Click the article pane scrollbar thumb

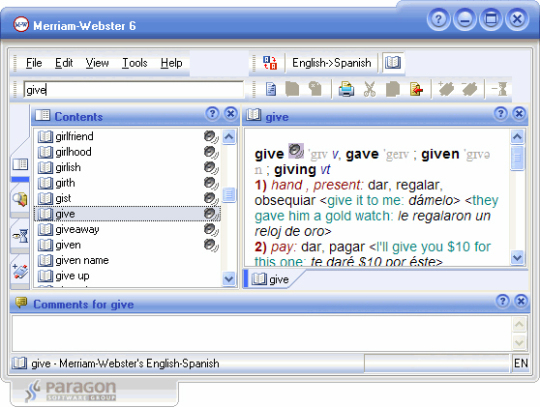[517, 158]
